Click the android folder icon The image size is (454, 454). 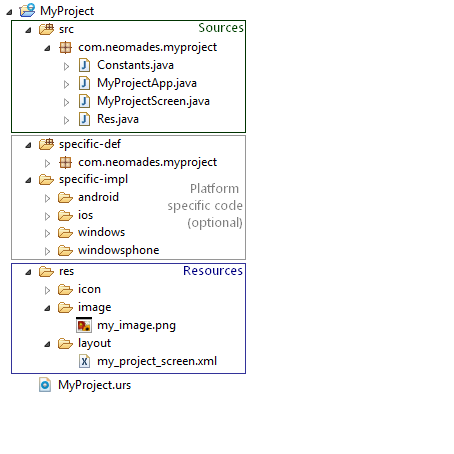(65, 197)
